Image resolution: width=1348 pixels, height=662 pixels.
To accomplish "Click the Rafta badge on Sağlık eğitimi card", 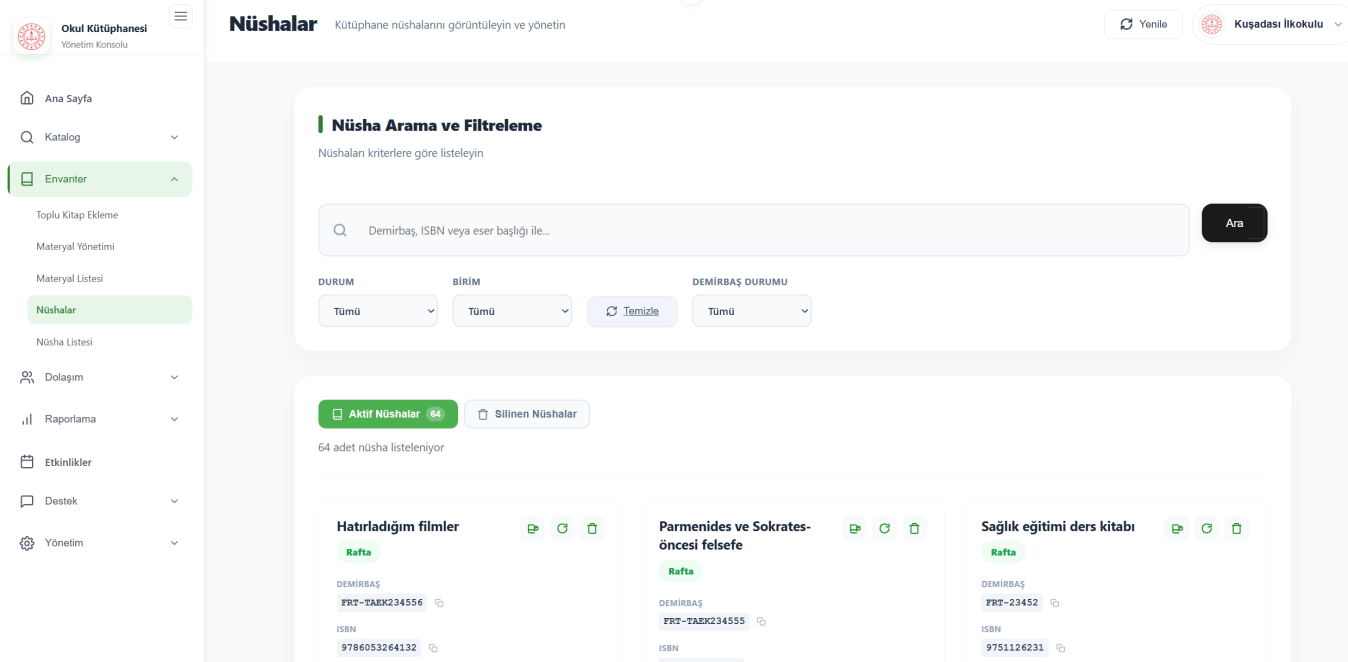I will click(x=1003, y=552).
